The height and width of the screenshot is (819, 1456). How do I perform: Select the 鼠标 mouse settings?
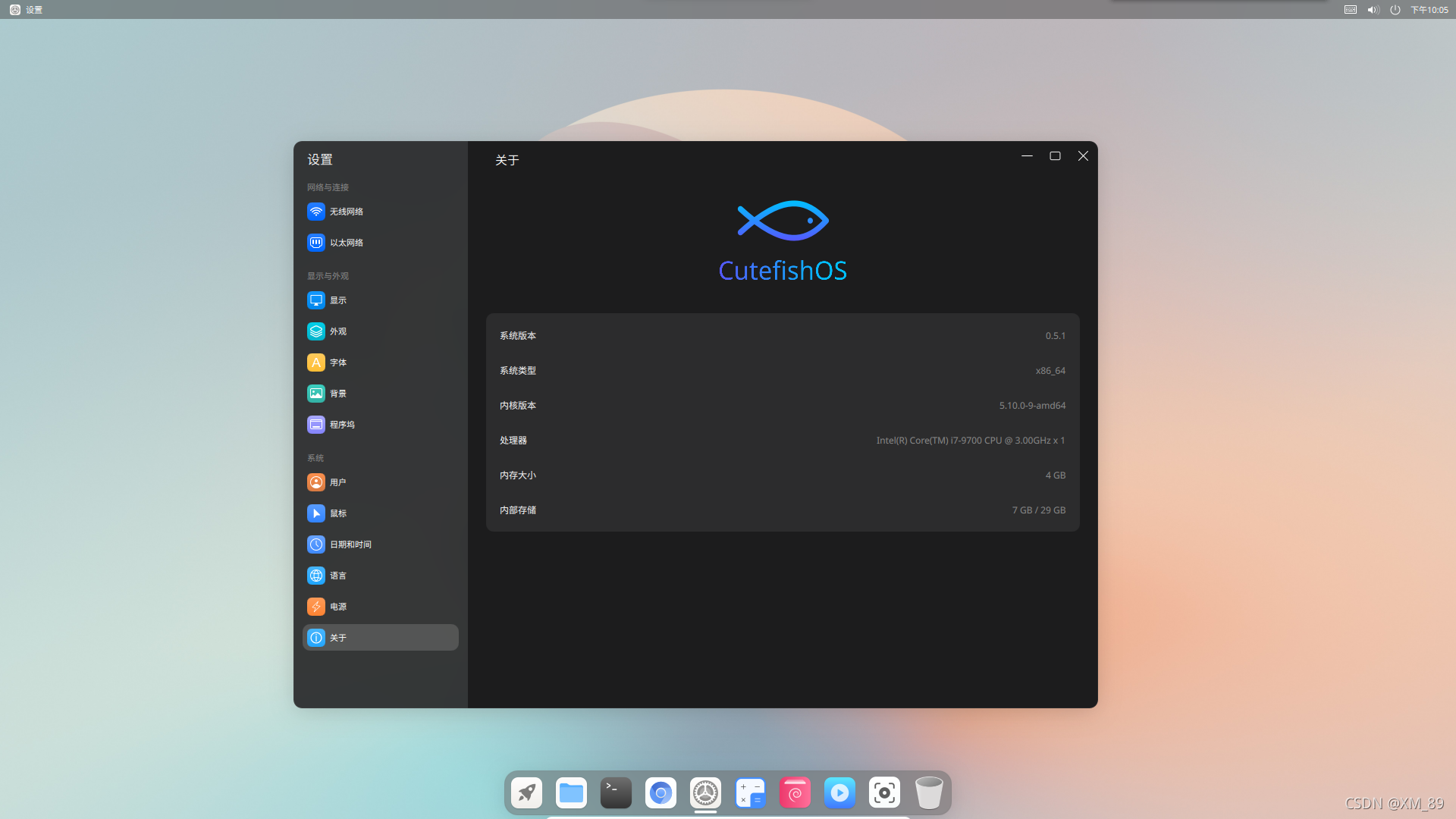(337, 513)
